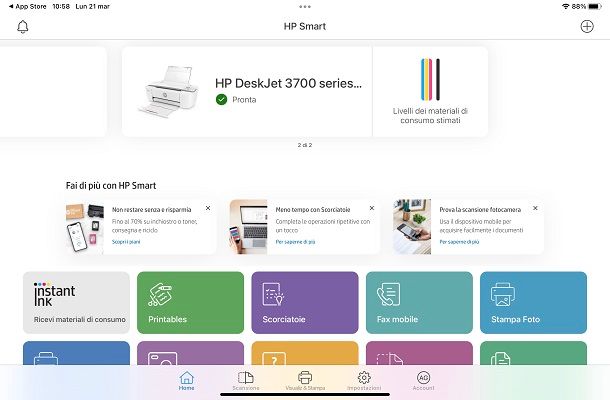Click the 'HP Smart' title text

tap(305, 26)
